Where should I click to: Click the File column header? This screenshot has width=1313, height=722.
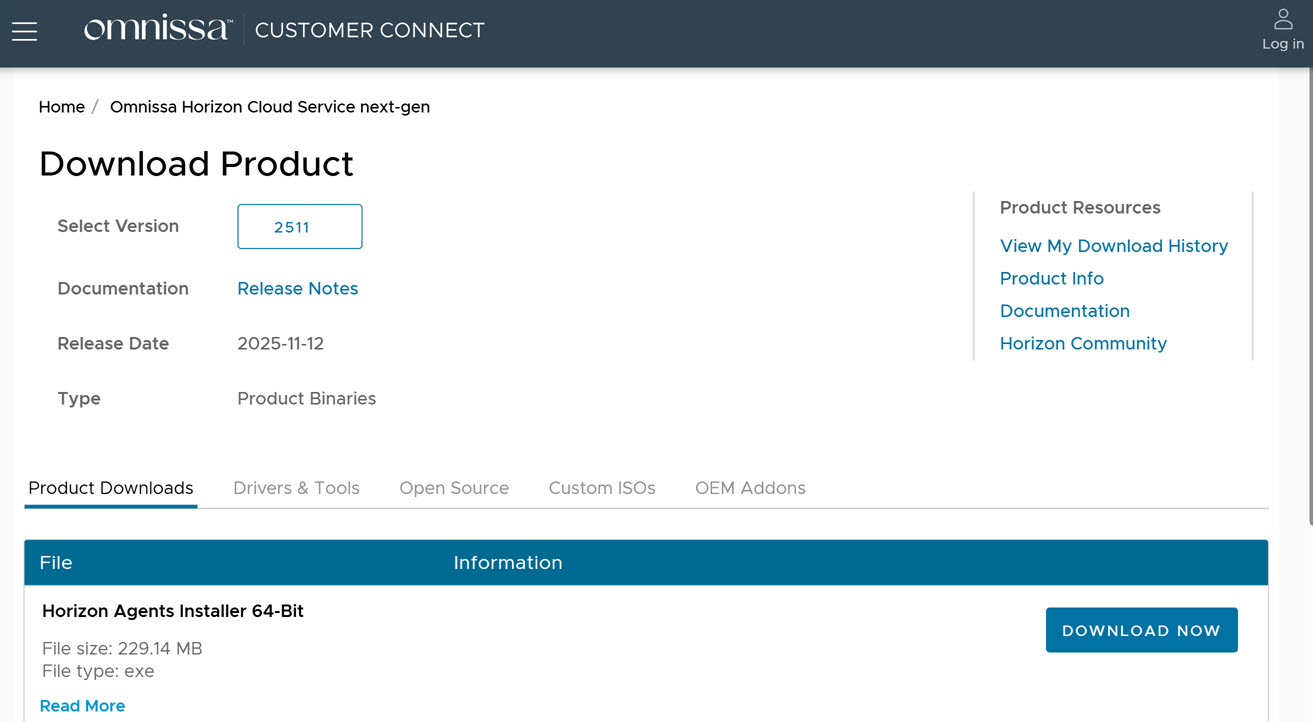pyautogui.click(x=56, y=563)
